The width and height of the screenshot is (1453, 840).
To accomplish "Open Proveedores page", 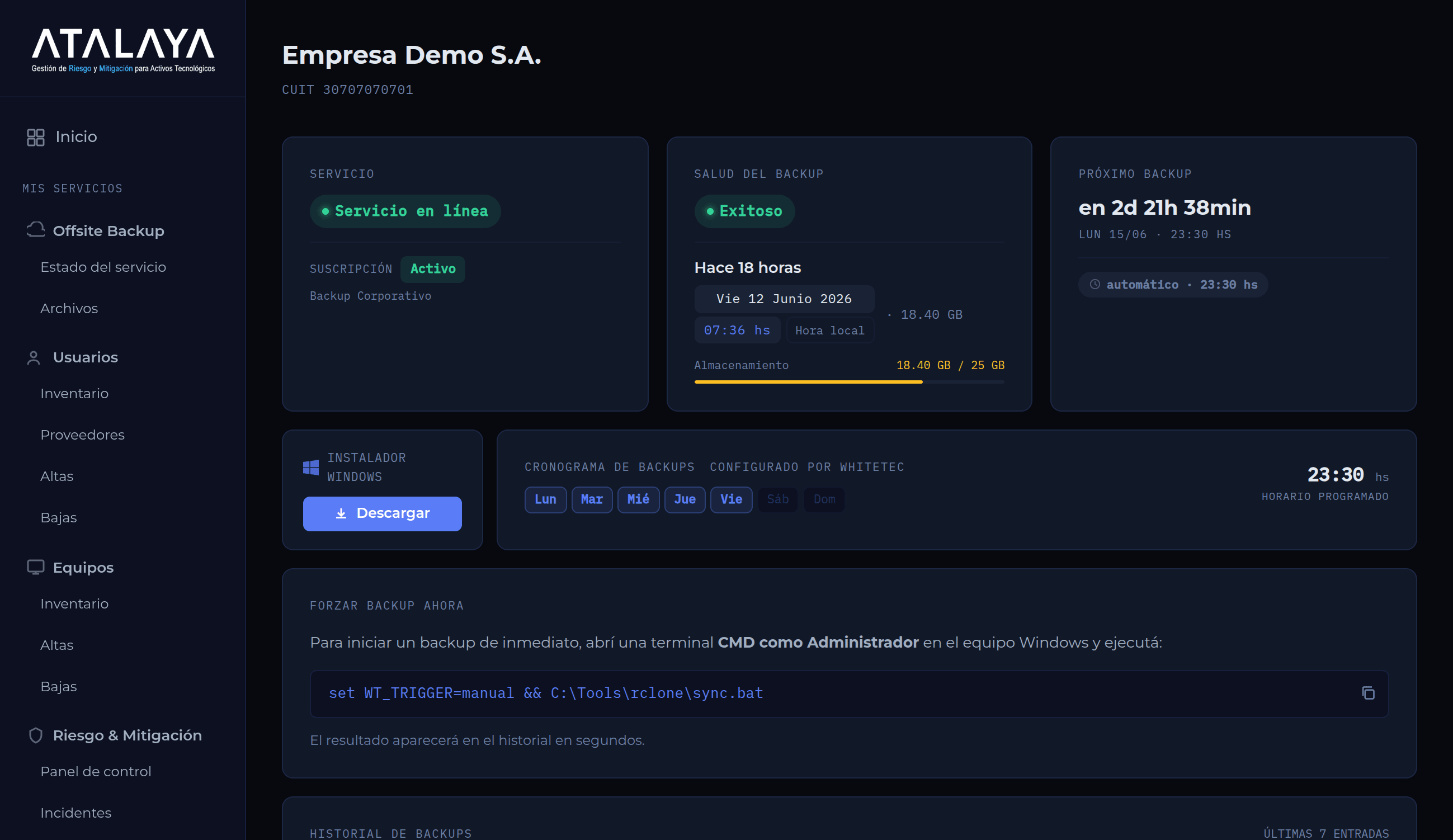I will click(x=82, y=435).
